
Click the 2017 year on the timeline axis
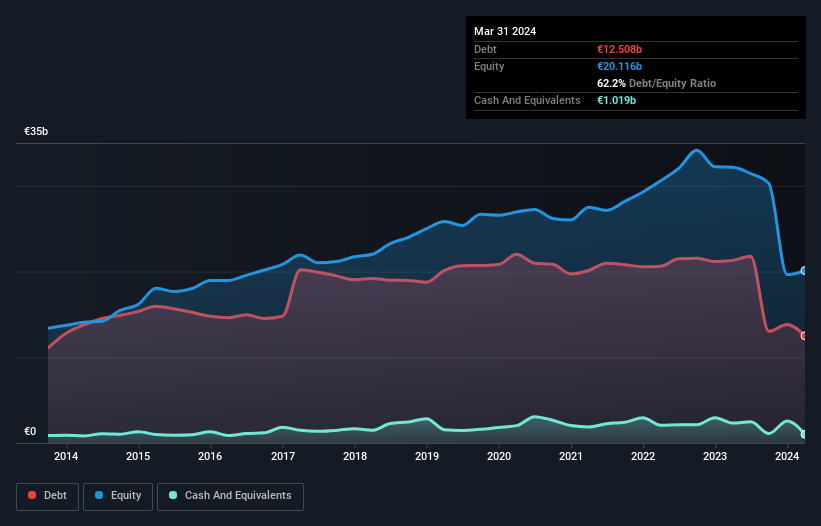[x=283, y=457]
